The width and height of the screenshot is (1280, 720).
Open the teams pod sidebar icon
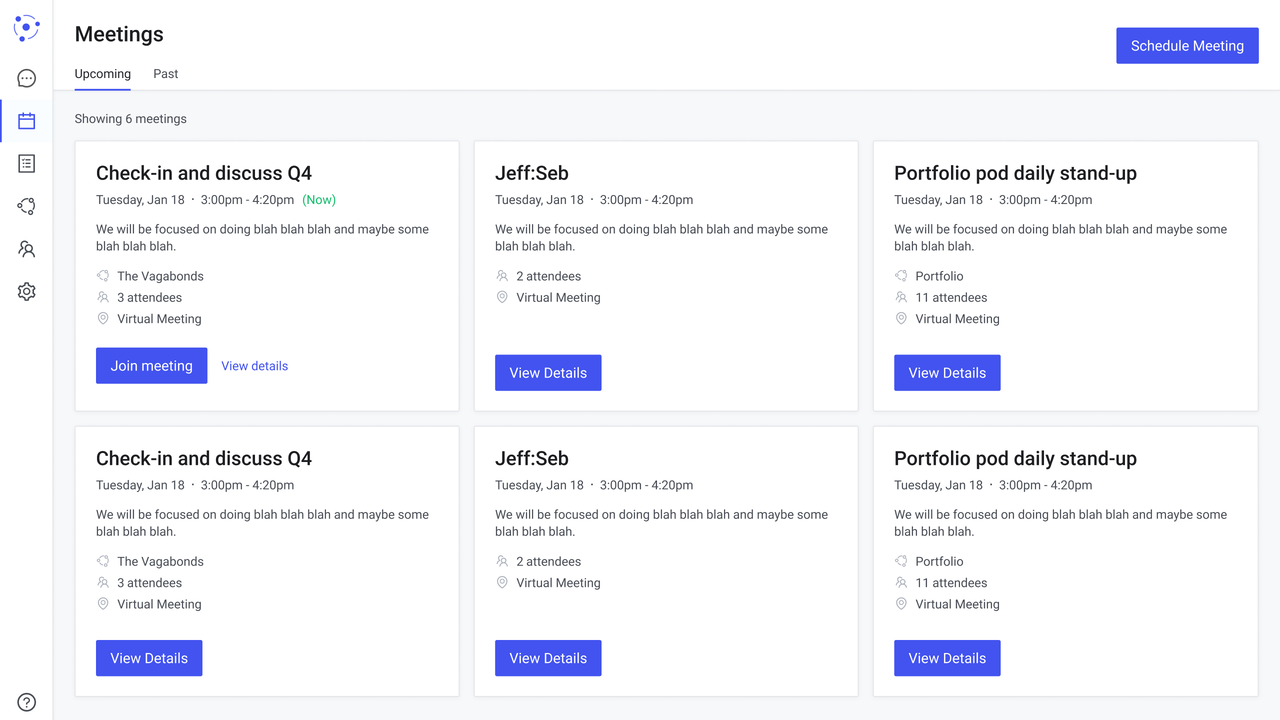[x=27, y=206]
